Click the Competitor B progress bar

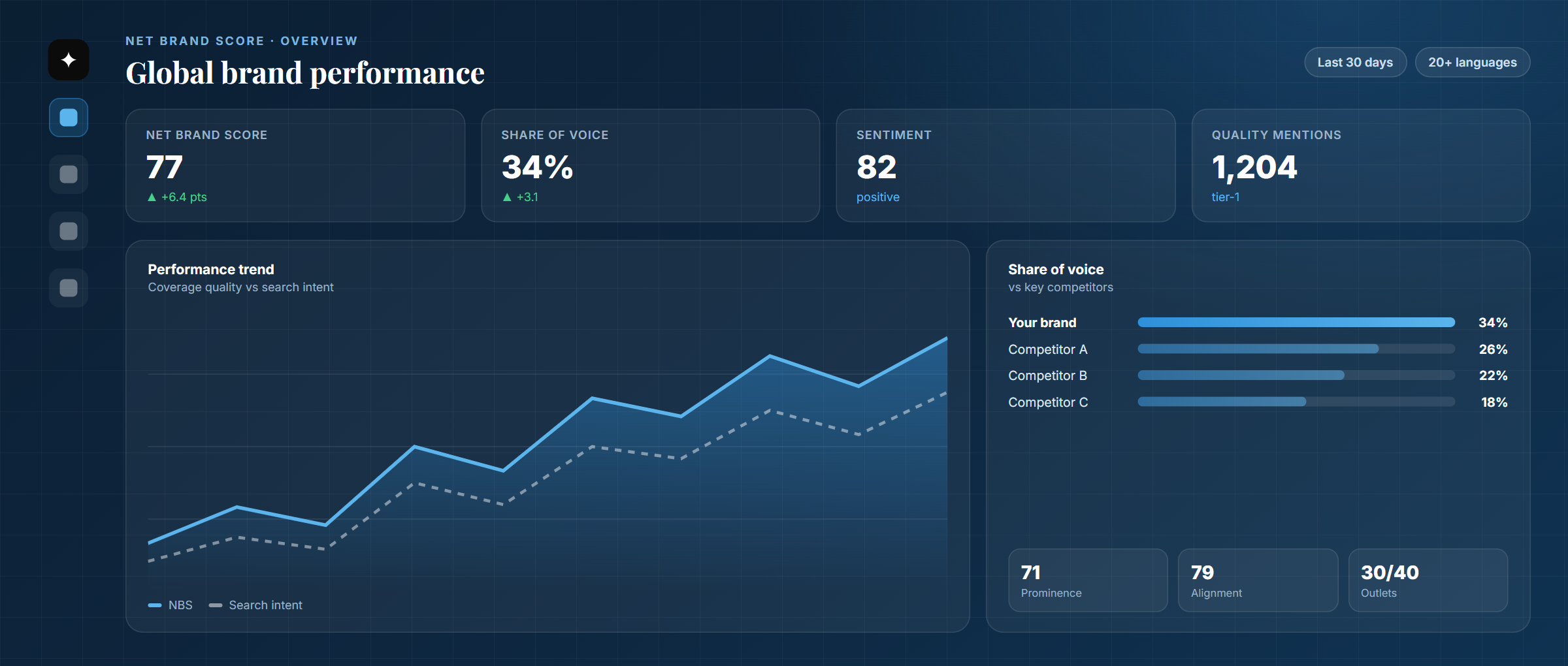click(1296, 375)
